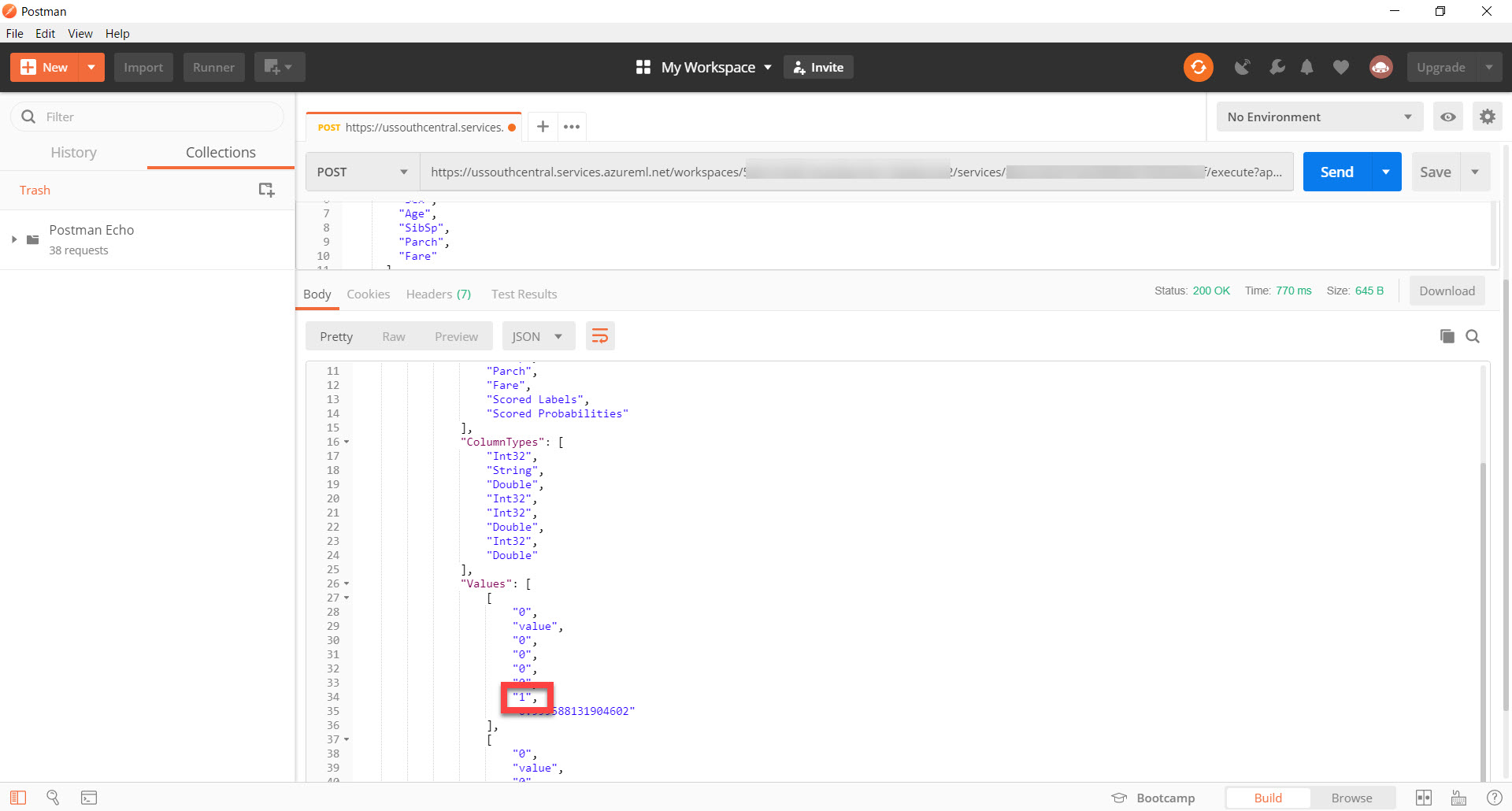Open the Save options dropdown arrow
Screen dimensions: 1512x811
[1475, 172]
